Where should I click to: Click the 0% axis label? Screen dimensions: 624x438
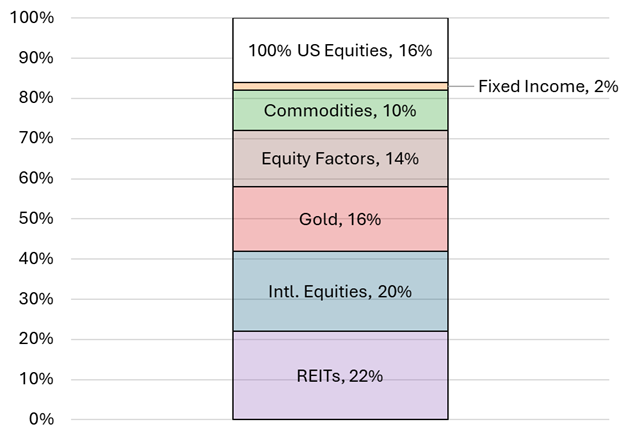tap(42, 419)
